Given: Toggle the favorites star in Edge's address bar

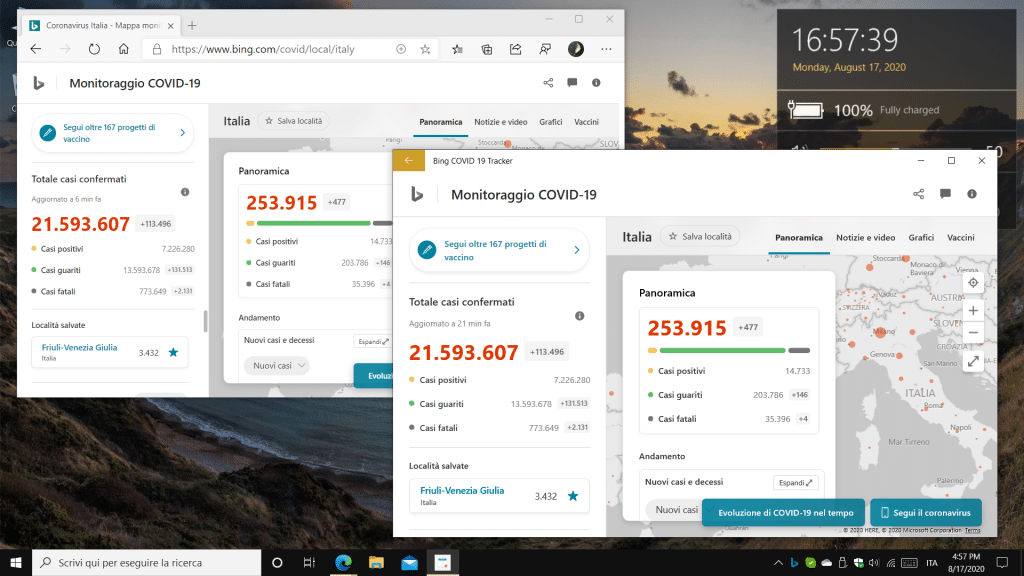Looking at the screenshot, I should pos(425,48).
